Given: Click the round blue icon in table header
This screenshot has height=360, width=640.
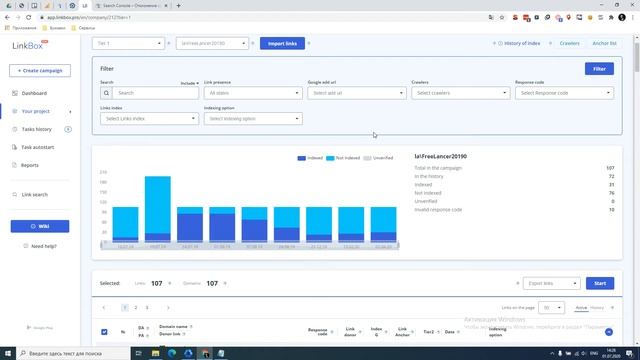Looking at the screenshot, I should pos(609,332).
